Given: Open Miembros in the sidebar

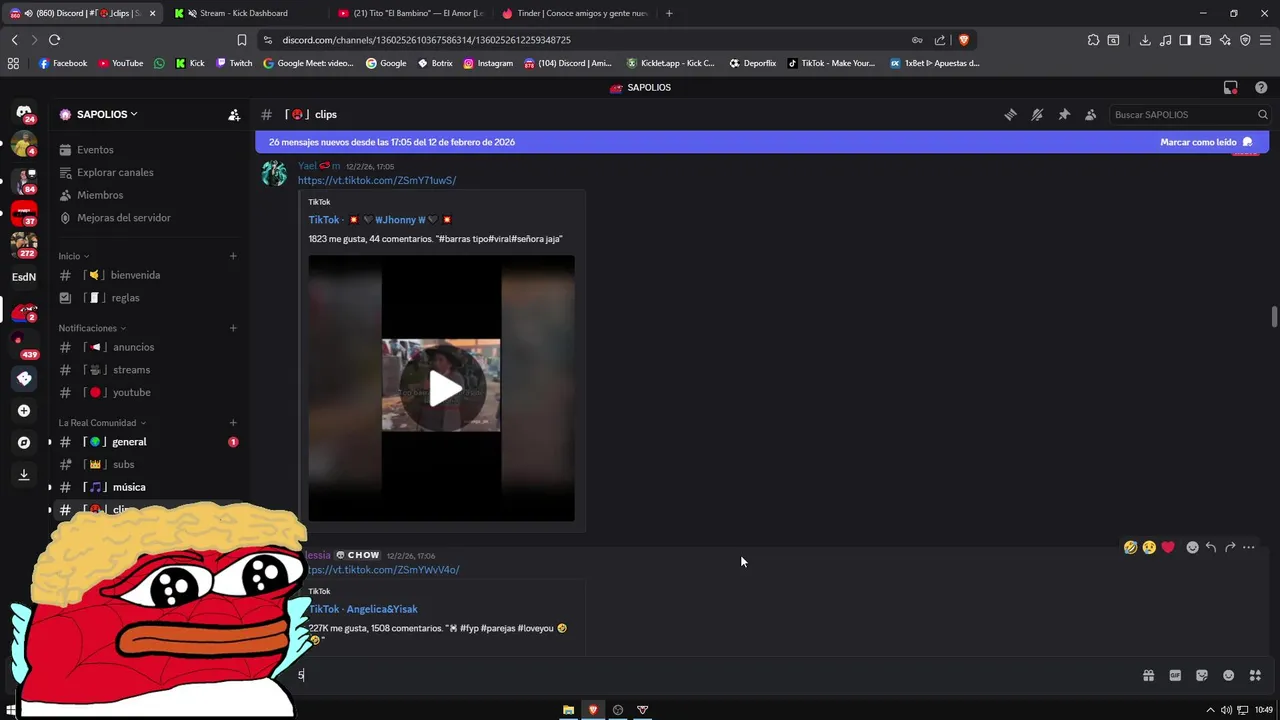Looking at the screenshot, I should (148, 195).
